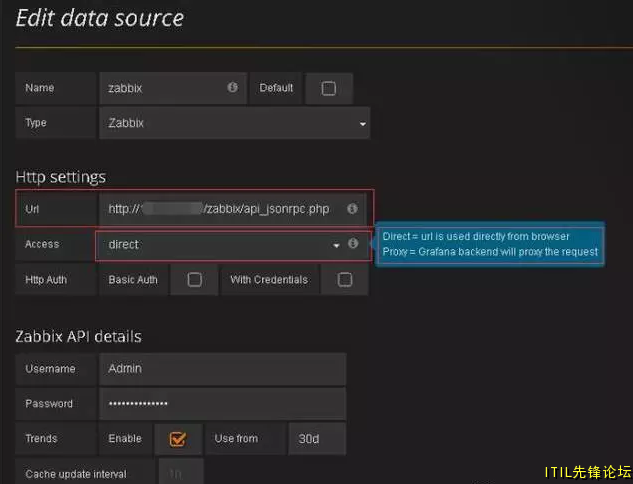Viewport: 633px width, 484px height.
Task: Click the 'Edit data source' heading
Action: tap(100, 18)
